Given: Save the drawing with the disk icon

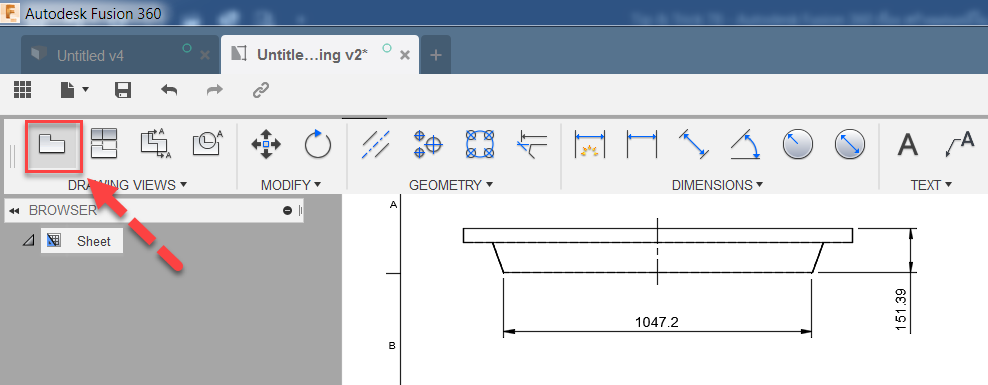Looking at the screenshot, I should (x=123, y=90).
